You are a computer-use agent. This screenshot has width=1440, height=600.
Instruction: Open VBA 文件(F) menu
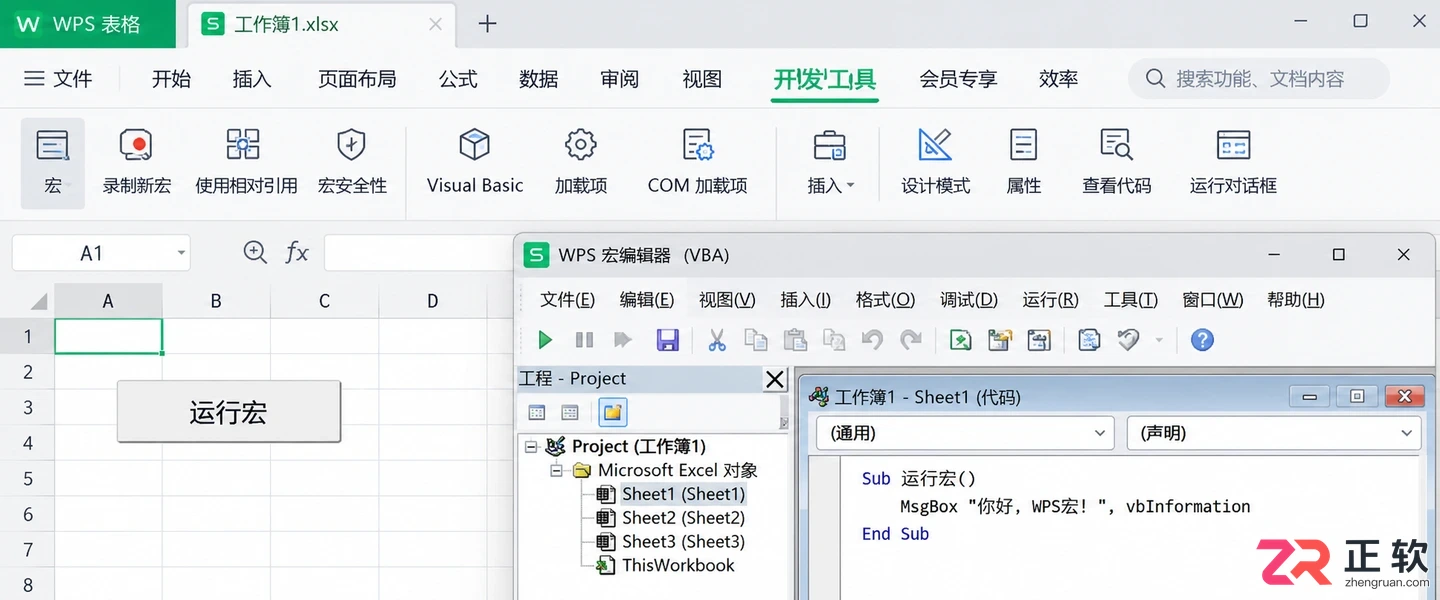click(x=567, y=300)
